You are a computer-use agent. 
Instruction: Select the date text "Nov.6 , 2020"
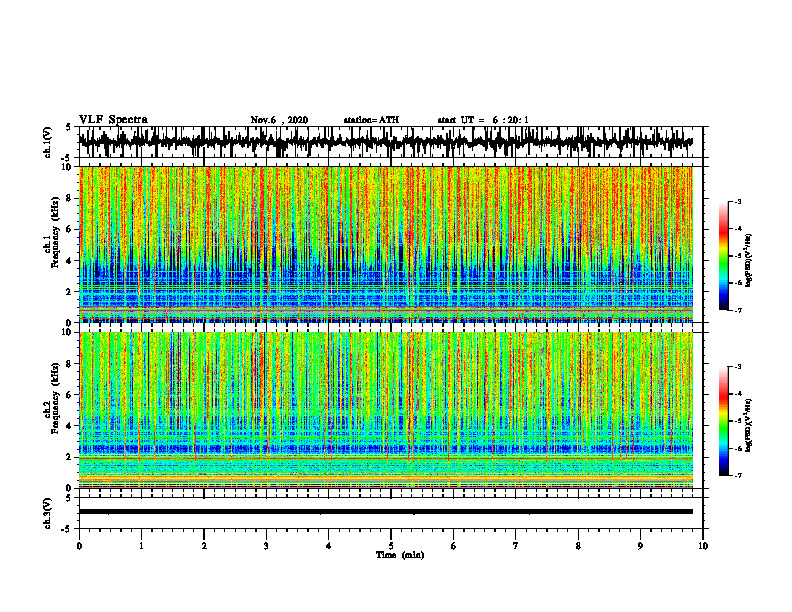[279, 120]
